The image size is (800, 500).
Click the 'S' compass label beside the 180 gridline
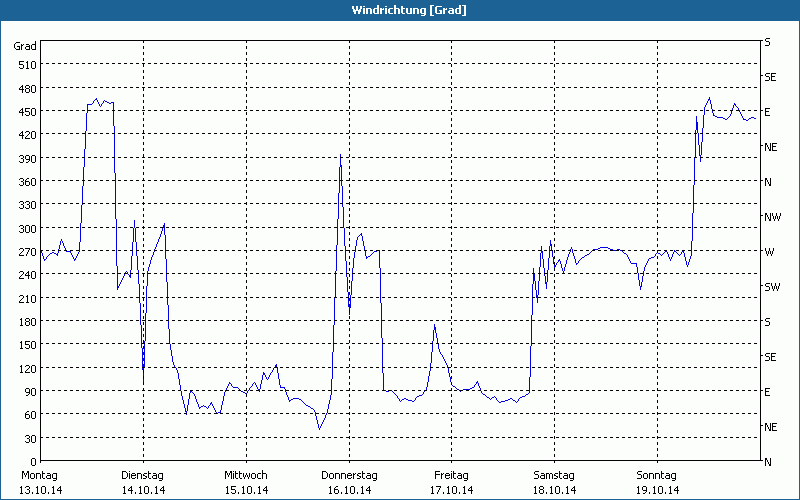point(767,322)
